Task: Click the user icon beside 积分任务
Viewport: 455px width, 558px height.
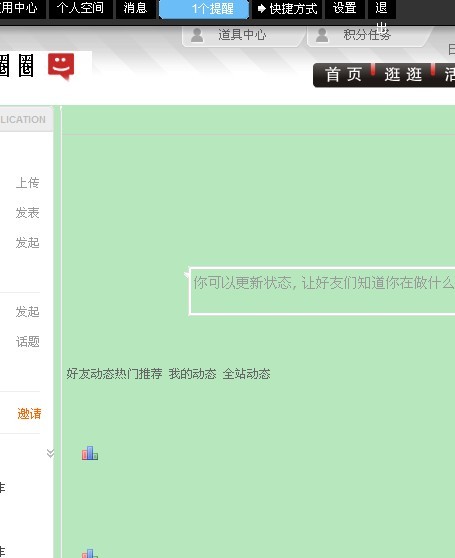Action: (322, 35)
